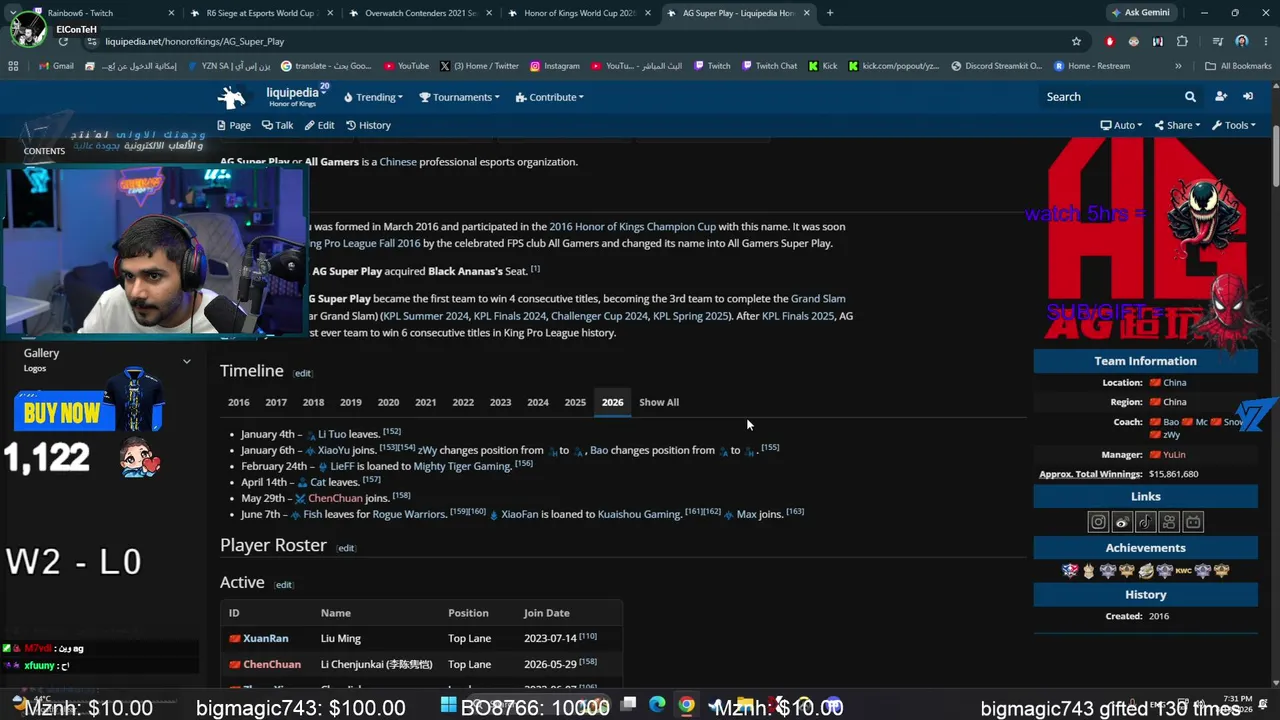Switch to the Honor of Kings World Cup tab
Image resolution: width=1280 pixels, height=720 pixels.
[578, 13]
